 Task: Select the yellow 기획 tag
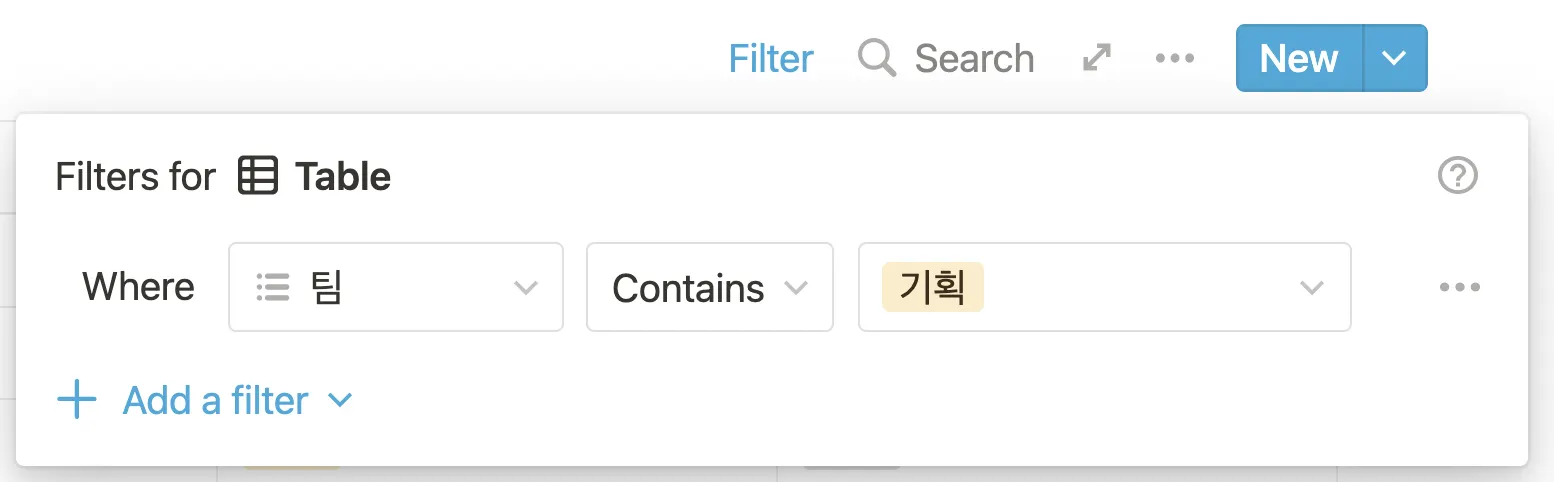point(932,288)
